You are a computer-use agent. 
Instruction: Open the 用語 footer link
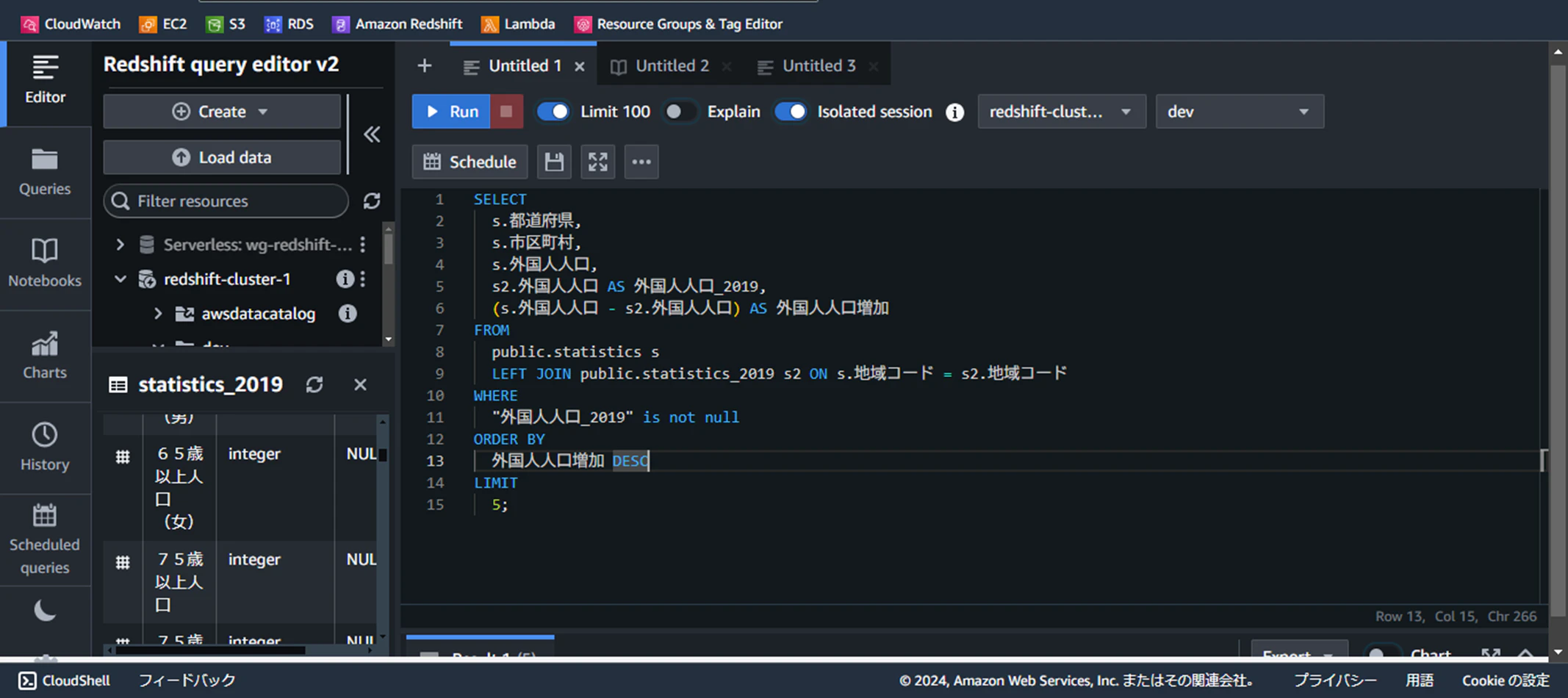pos(1420,680)
